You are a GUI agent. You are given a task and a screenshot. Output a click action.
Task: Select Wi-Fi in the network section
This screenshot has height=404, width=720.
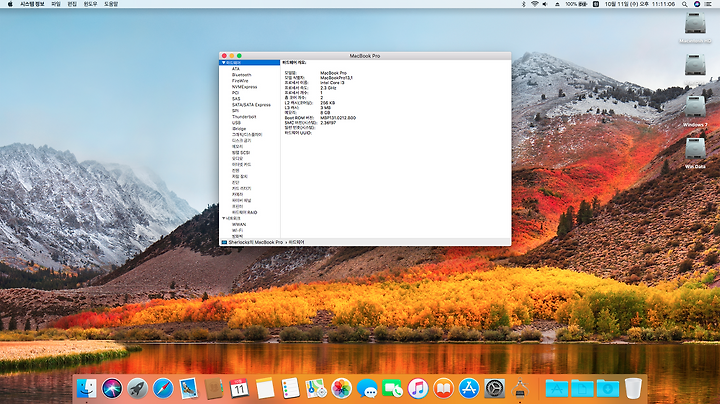[x=237, y=230]
